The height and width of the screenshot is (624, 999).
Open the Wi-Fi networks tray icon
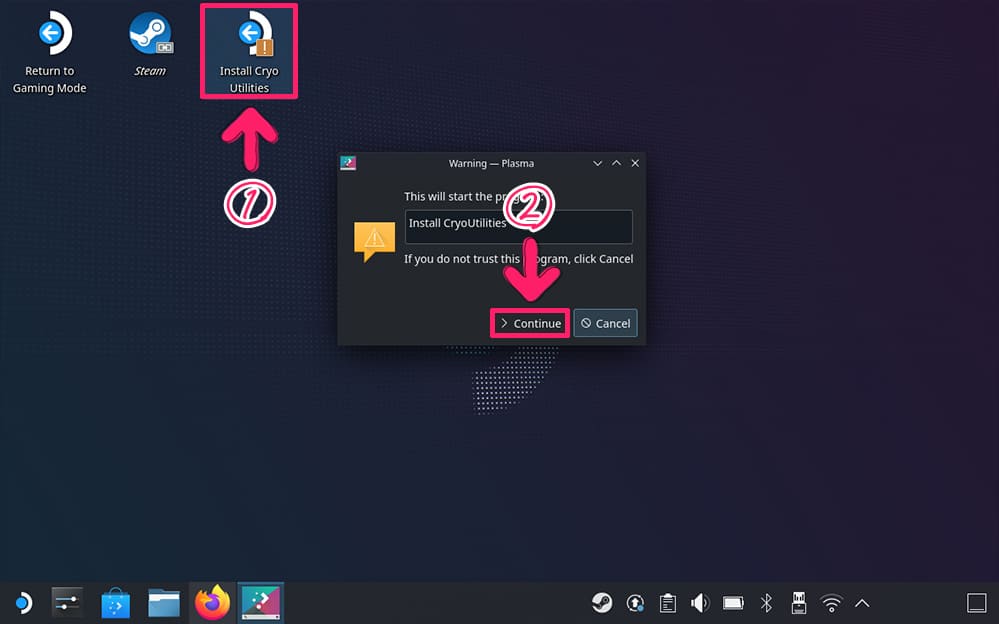831,602
